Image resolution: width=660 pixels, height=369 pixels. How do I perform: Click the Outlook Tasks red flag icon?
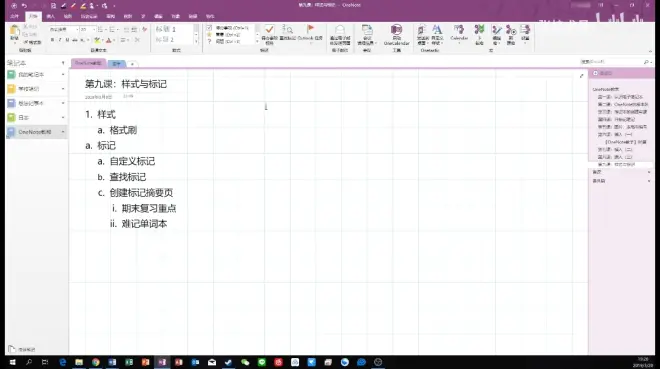pos(310,29)
